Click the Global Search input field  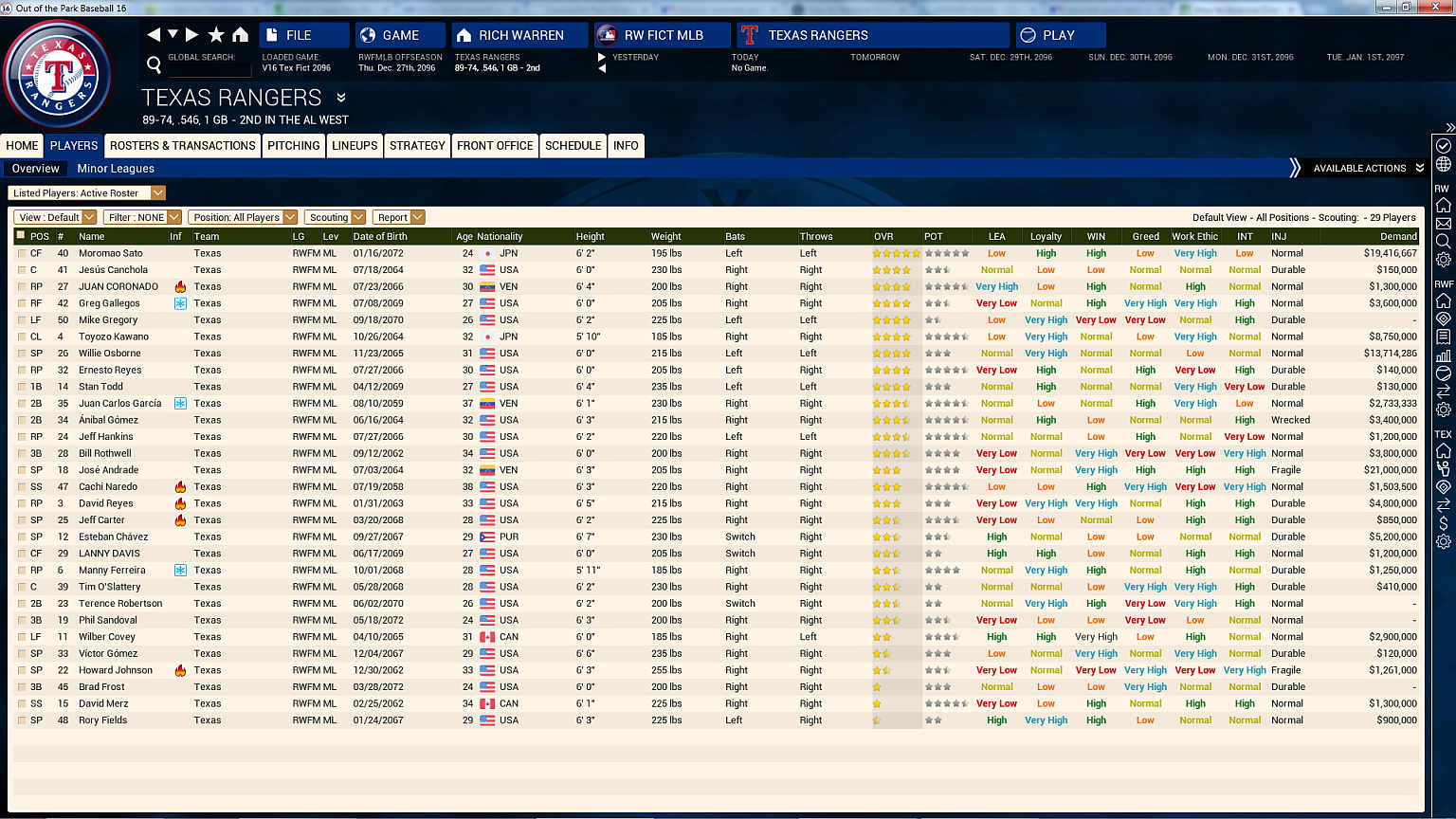point(210,70)
